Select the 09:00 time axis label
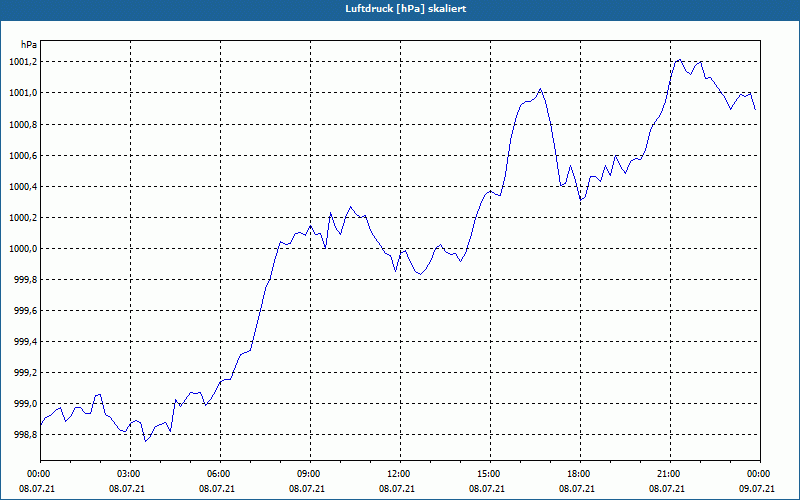This screenshot has width=800, height=500. [310, 474]
